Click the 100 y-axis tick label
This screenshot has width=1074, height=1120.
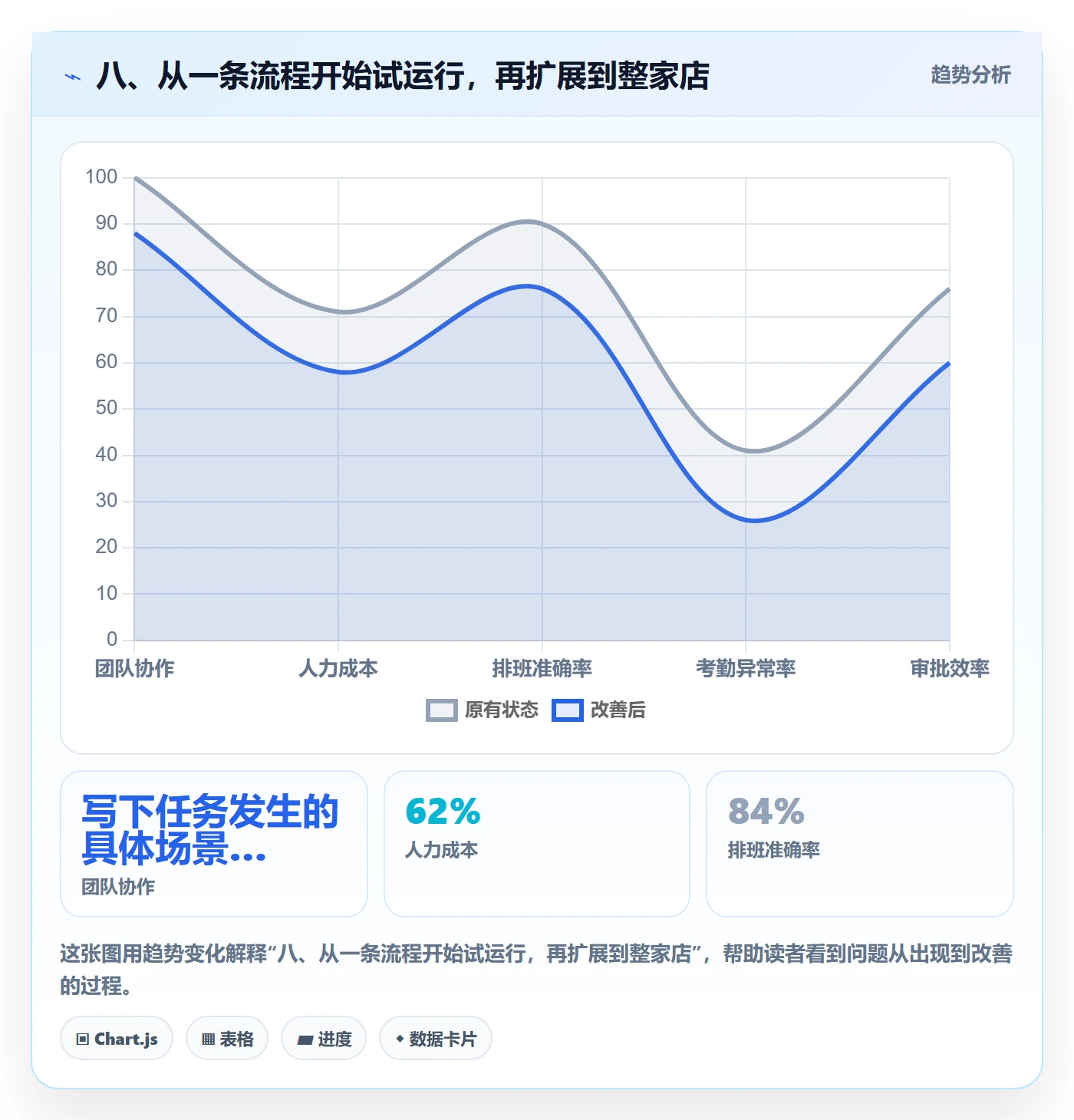(101, 177)
